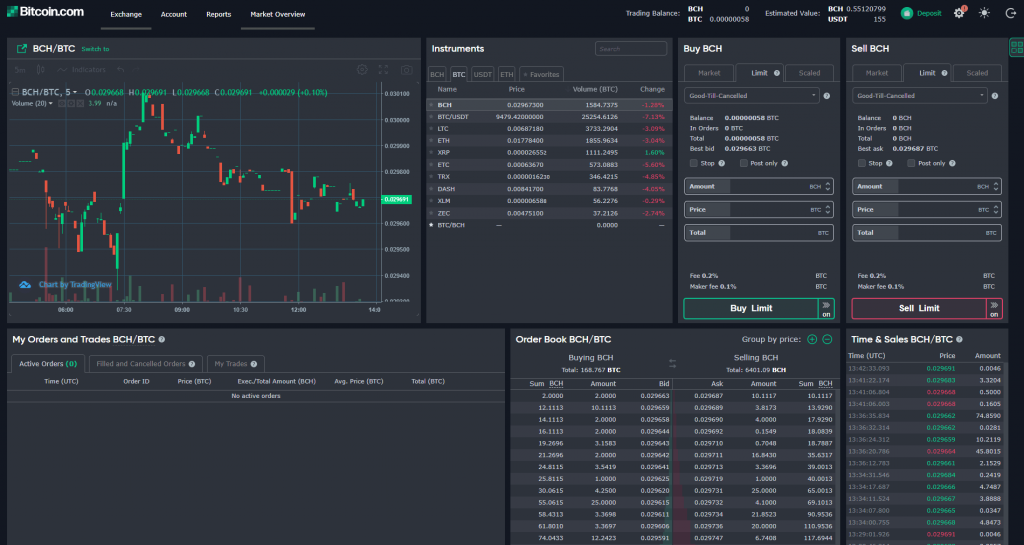Open the My Trades tab
Image resolution: width=1024 pixels, height=545 pixels.
click(x=236, y=364)
